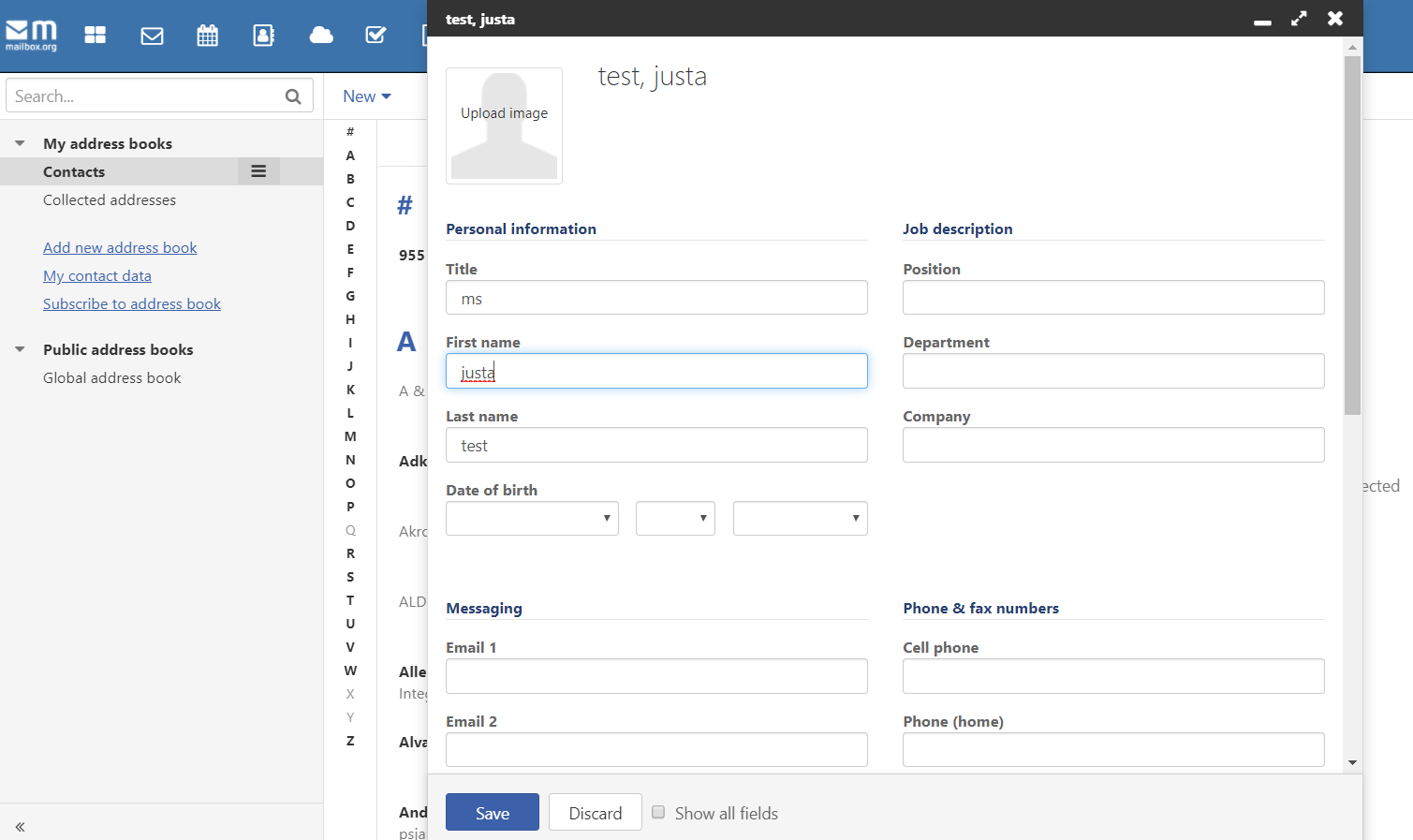Viewport: 1413px width, 840px height.
Task: Select Collected addresses folder
Action: point(110,200)
